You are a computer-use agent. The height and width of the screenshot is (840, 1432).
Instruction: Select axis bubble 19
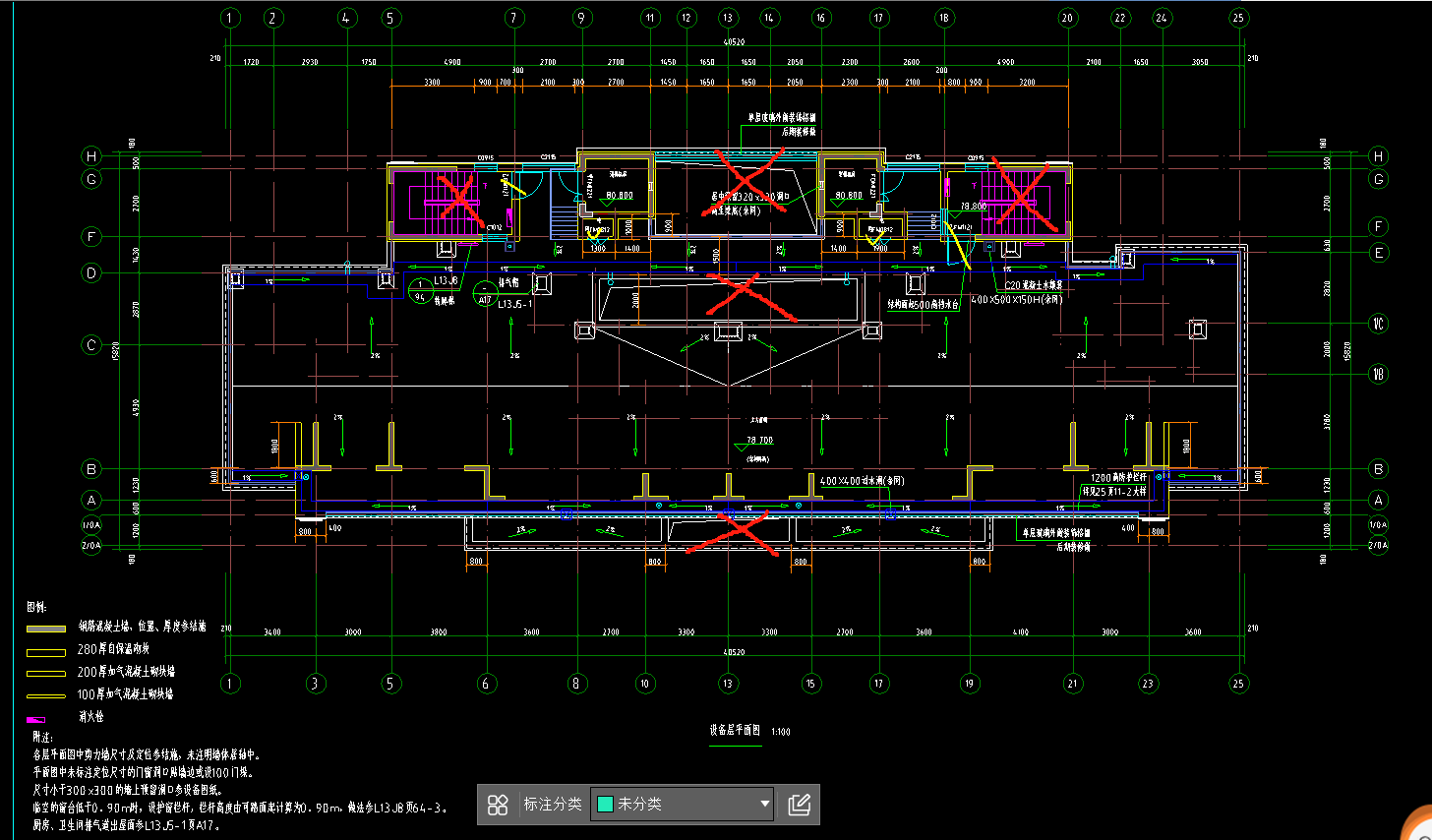point(969,684)
